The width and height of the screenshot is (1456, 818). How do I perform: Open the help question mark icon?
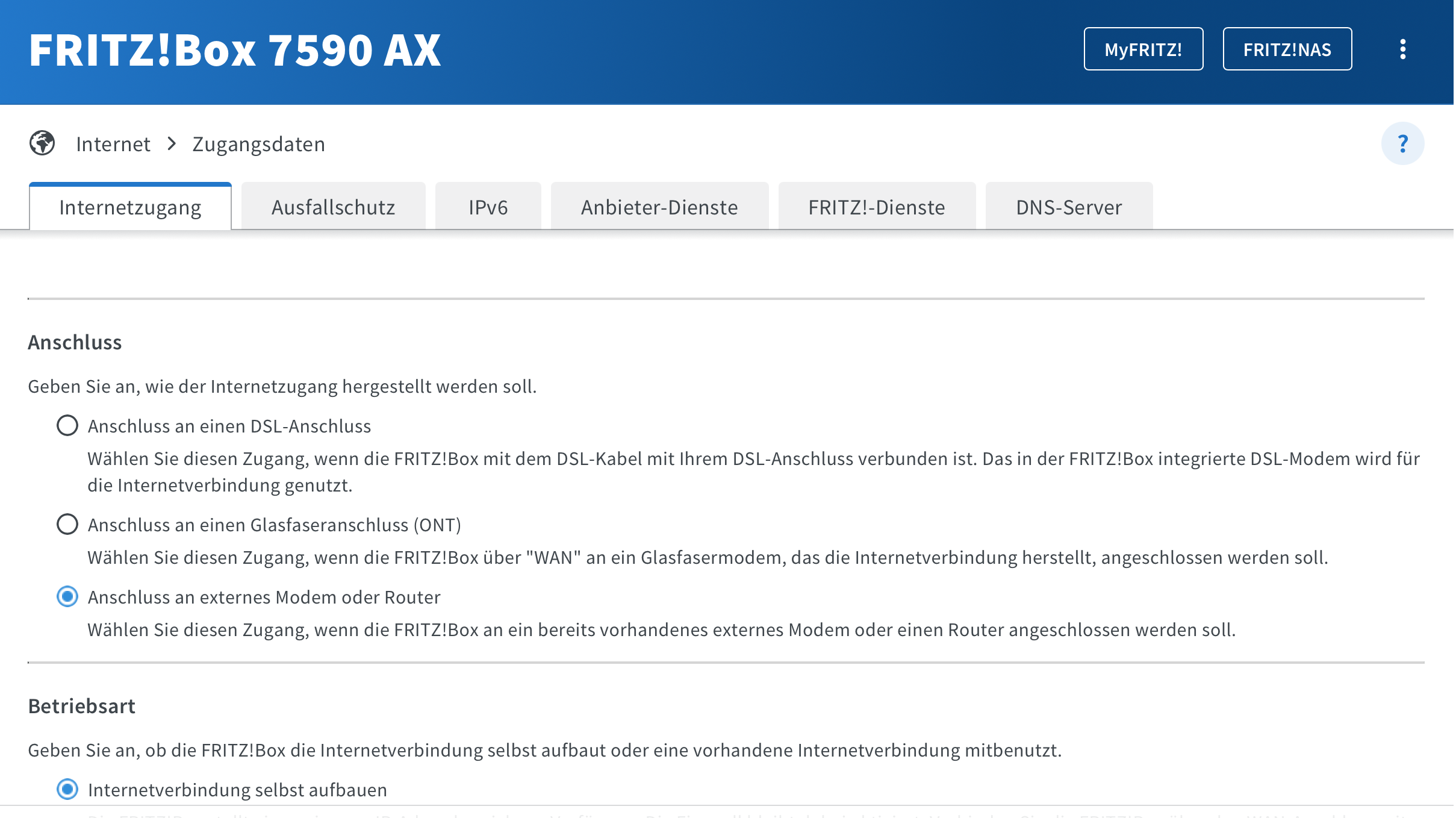[1402, 144]
